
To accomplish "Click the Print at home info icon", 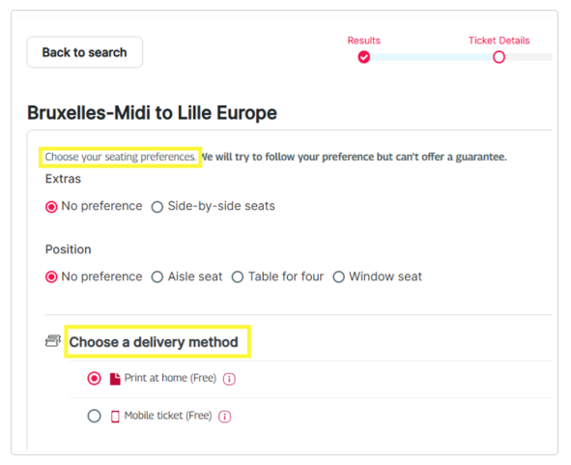I will (x=229, y=379).
